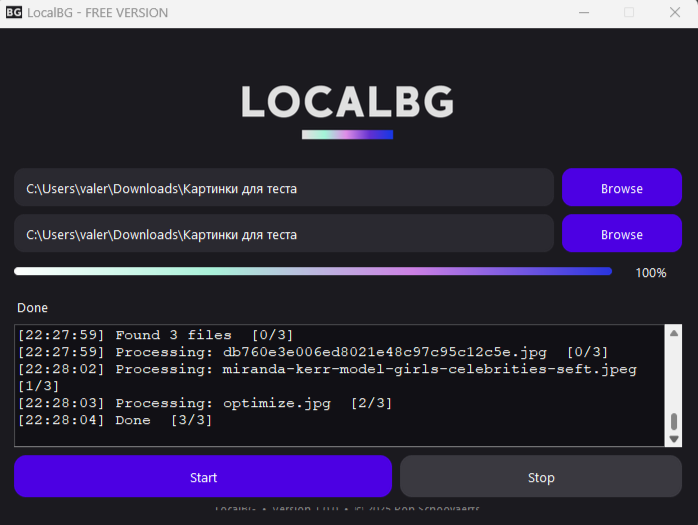Image resolution: width=698 pixels, height=525 pixels.
Task: Minimize the LocalBG window
Action: point(584,12)
